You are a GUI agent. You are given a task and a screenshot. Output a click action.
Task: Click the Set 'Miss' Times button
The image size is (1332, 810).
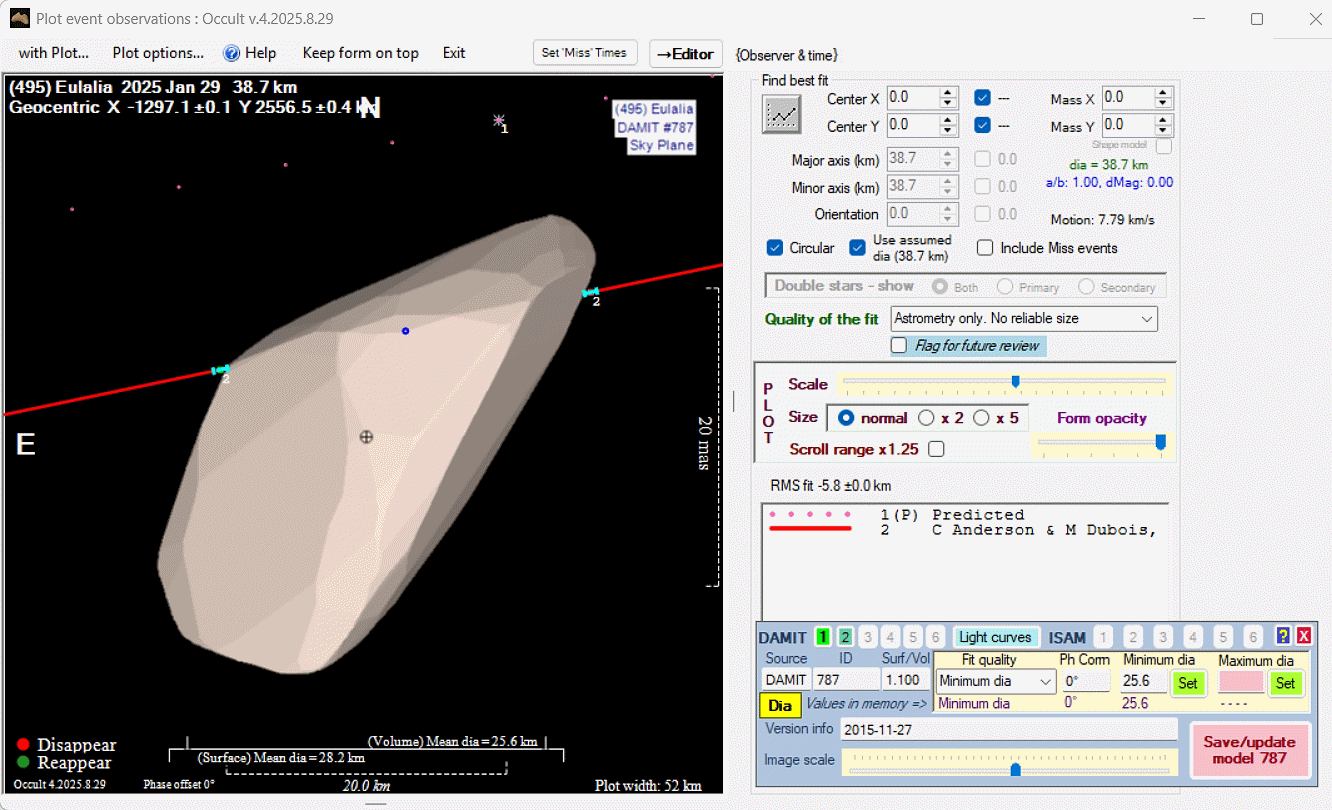click(x=584, y=53)
